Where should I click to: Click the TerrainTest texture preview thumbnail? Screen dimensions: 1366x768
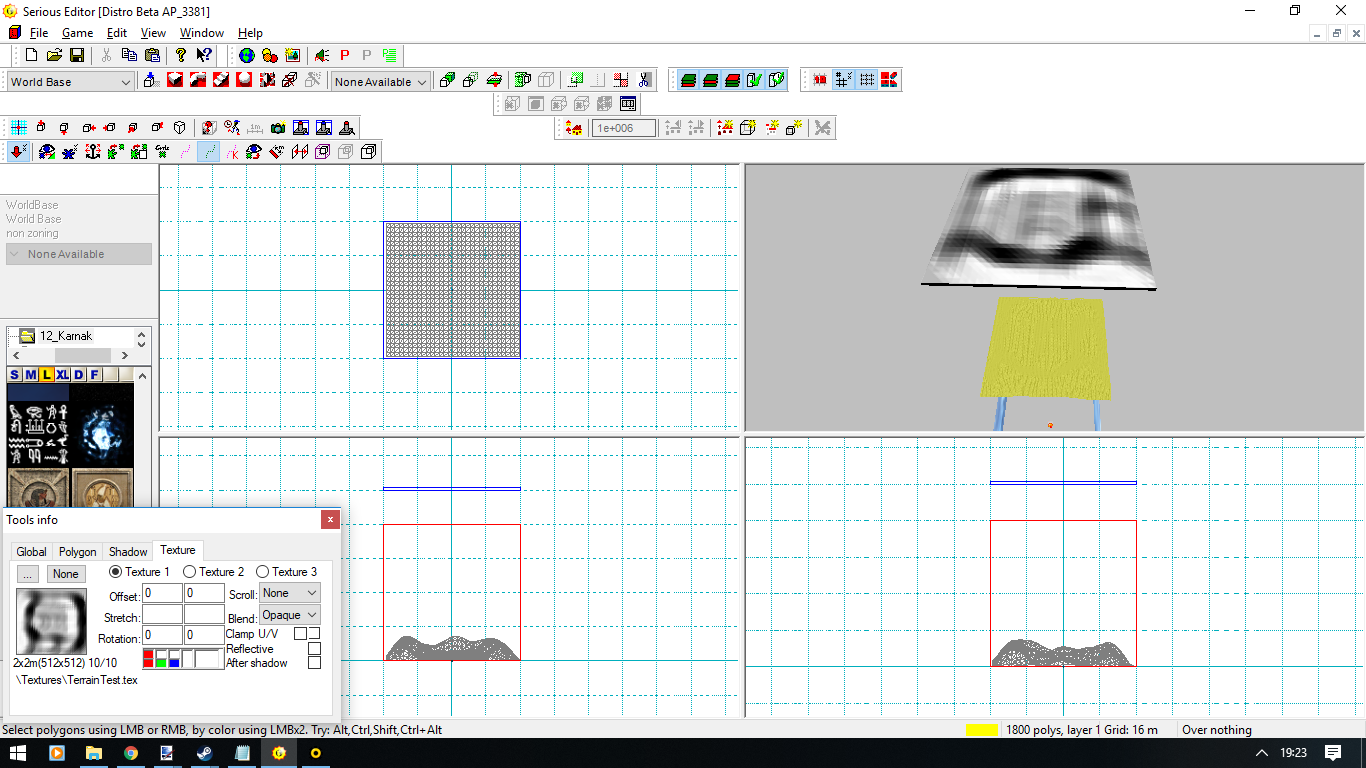51,622
